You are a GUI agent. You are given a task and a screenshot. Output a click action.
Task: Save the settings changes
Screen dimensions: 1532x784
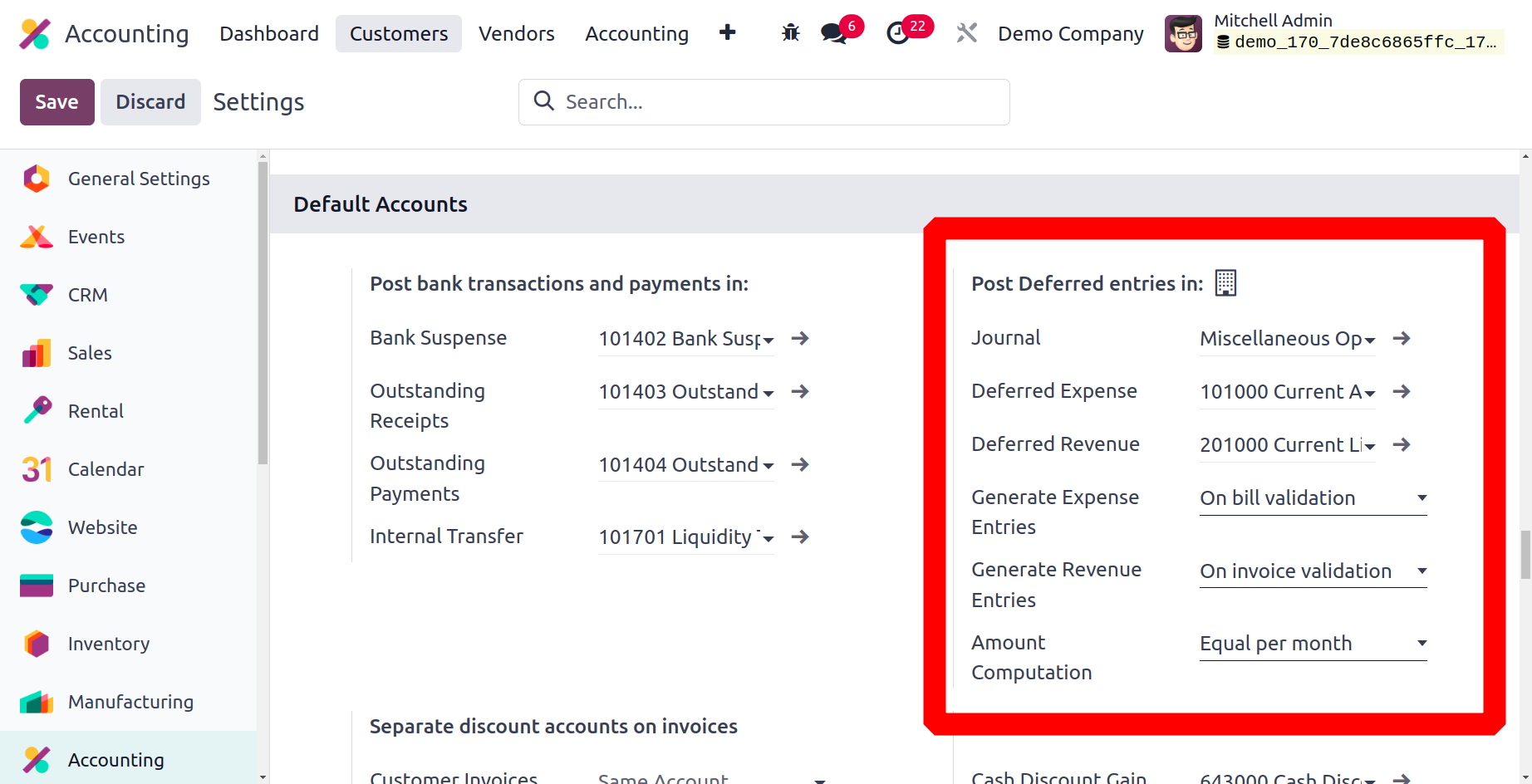tap(56, 102)
